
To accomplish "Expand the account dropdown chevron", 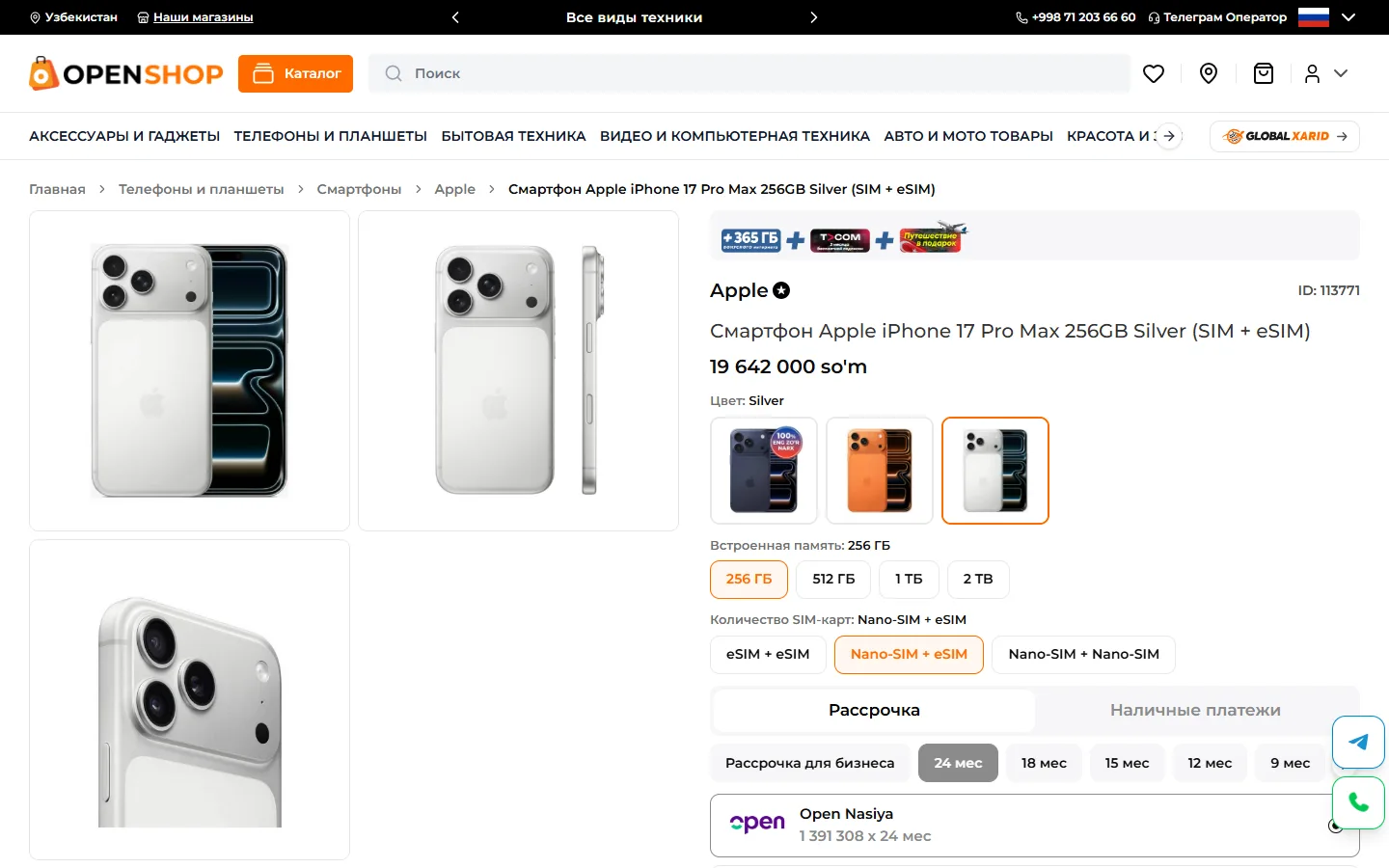I will click(1341, 73).
